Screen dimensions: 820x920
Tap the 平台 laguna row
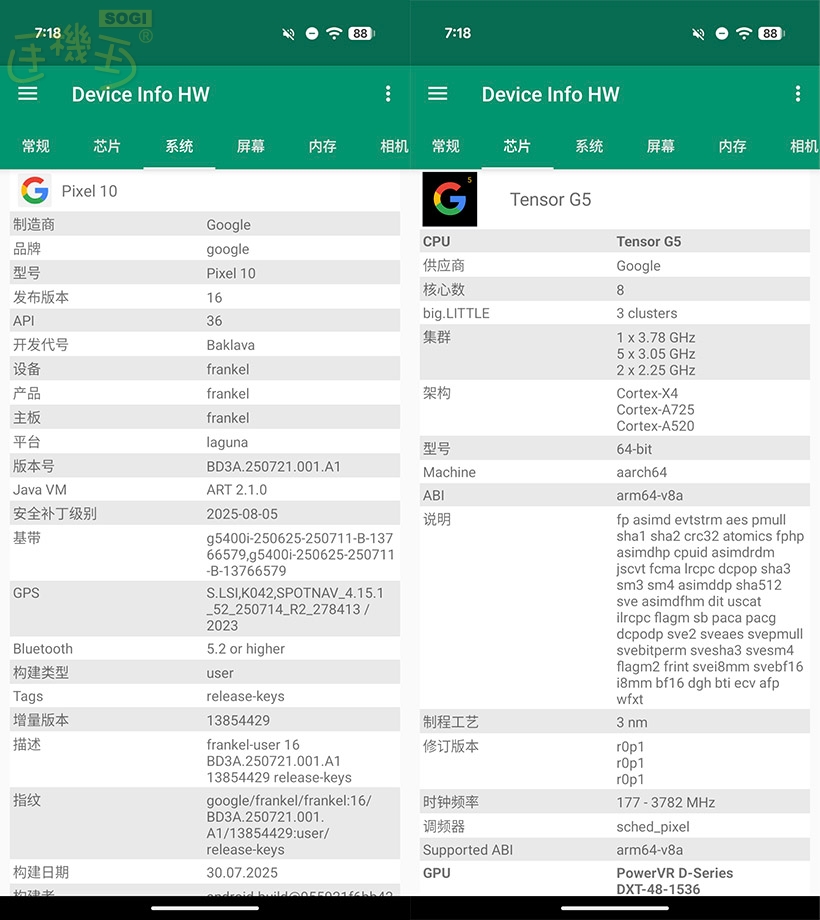click(205, 442)
